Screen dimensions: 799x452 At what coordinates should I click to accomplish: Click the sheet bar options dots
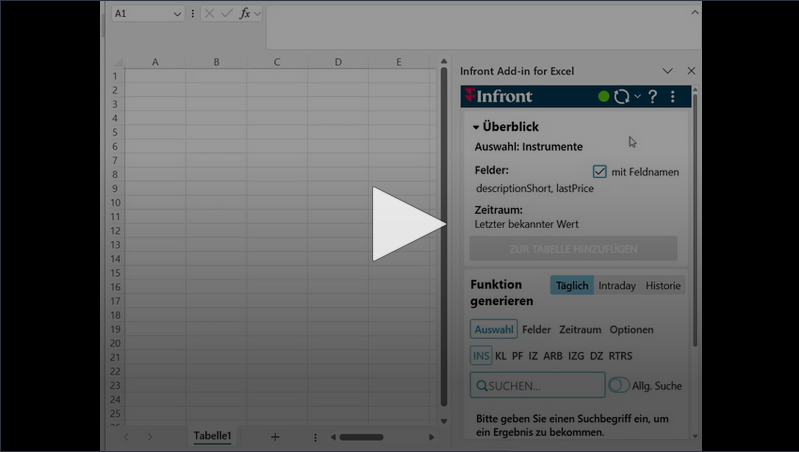tap(315, 437)
